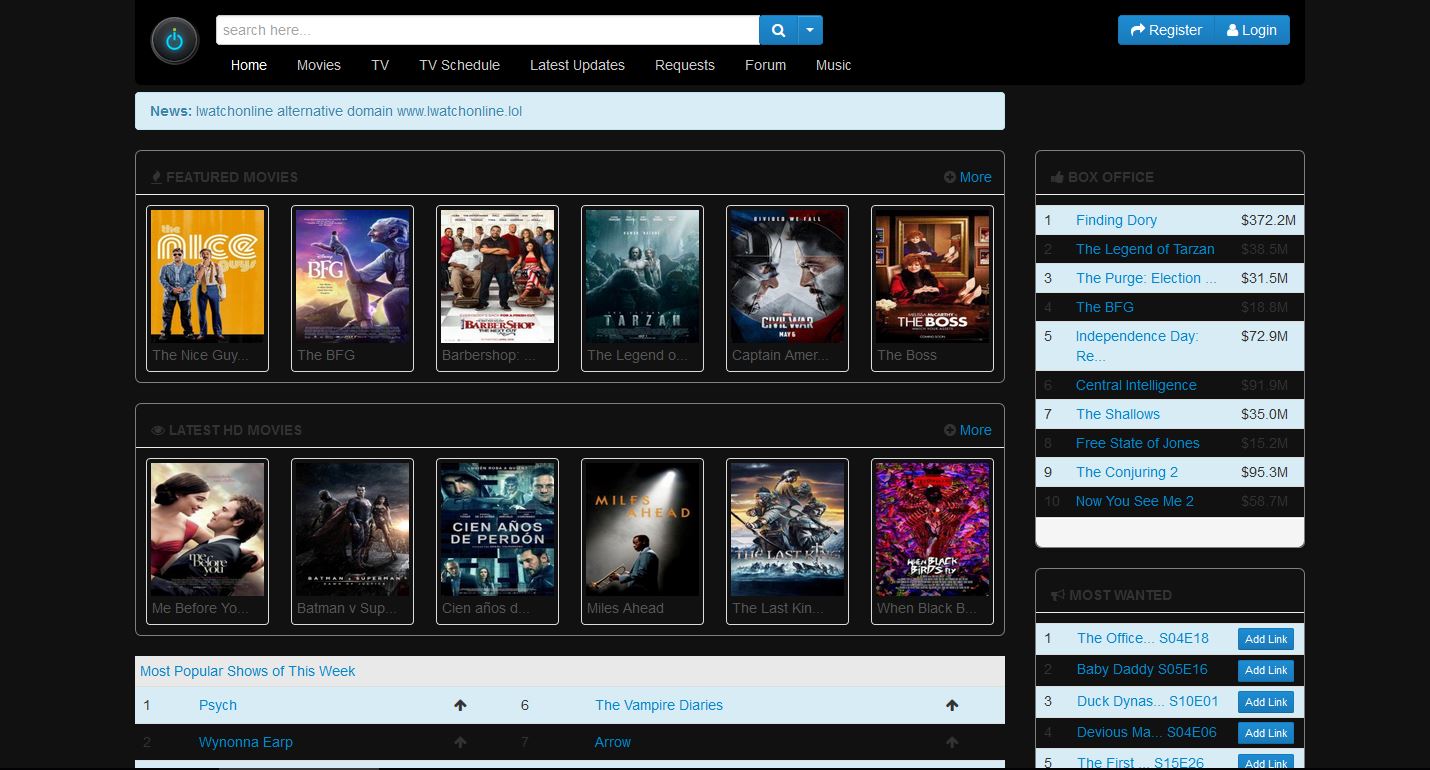Open The Shallows box office link
Screen dimensions: 1430x770
1118,414
